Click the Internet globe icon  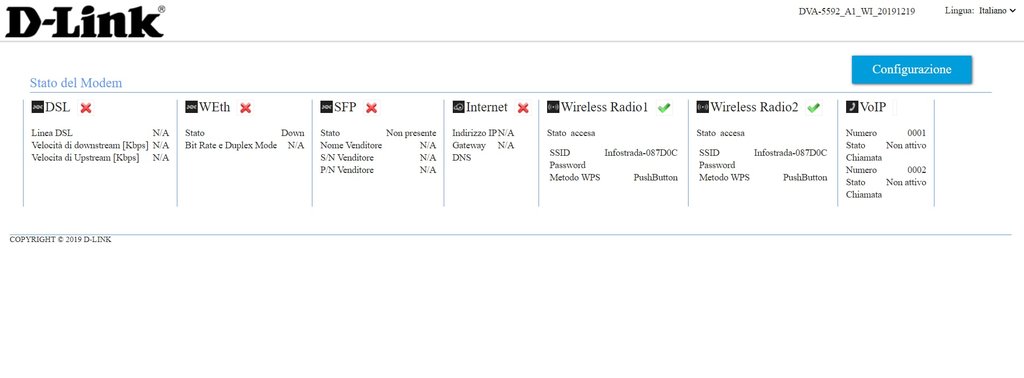point(458,107)
